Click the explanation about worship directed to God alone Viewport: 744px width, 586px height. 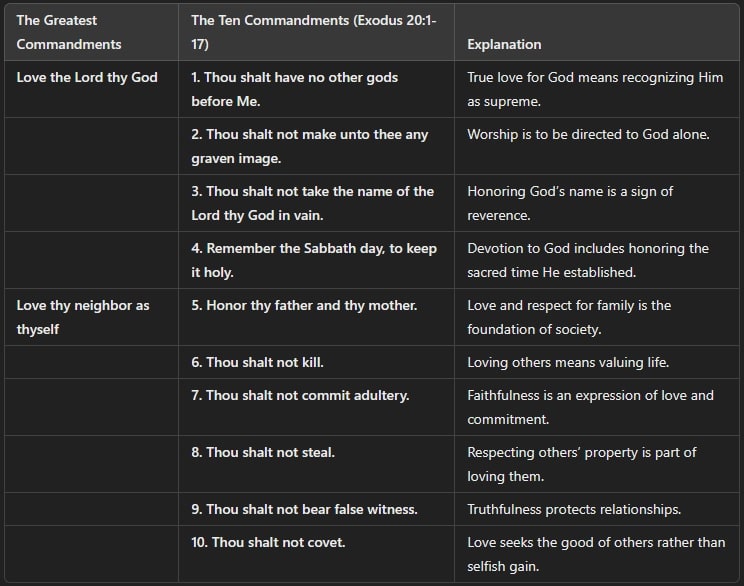point(588,134)
